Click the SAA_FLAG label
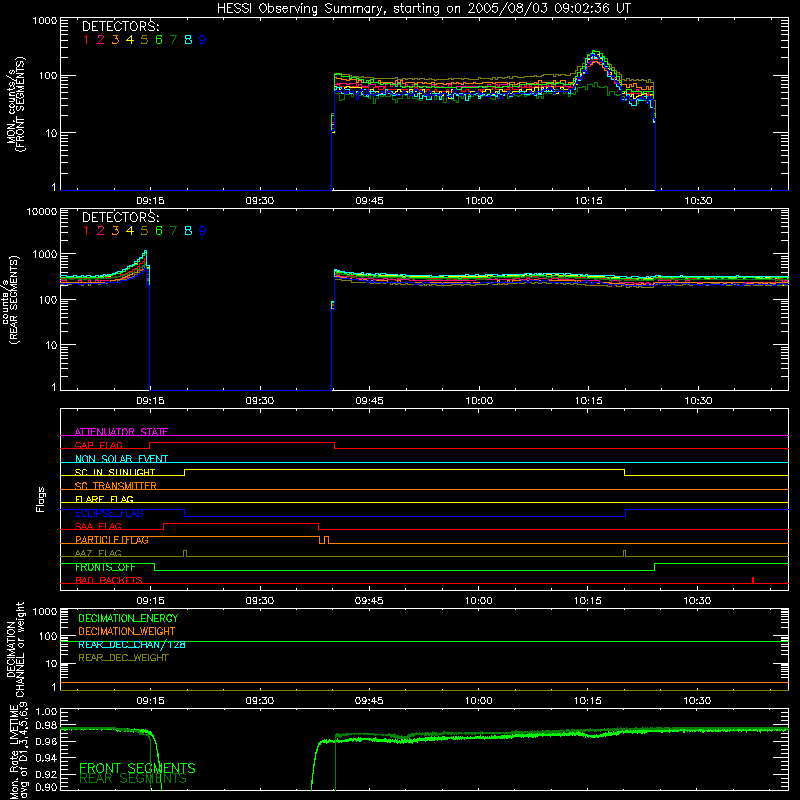 [x=98, y=526]
